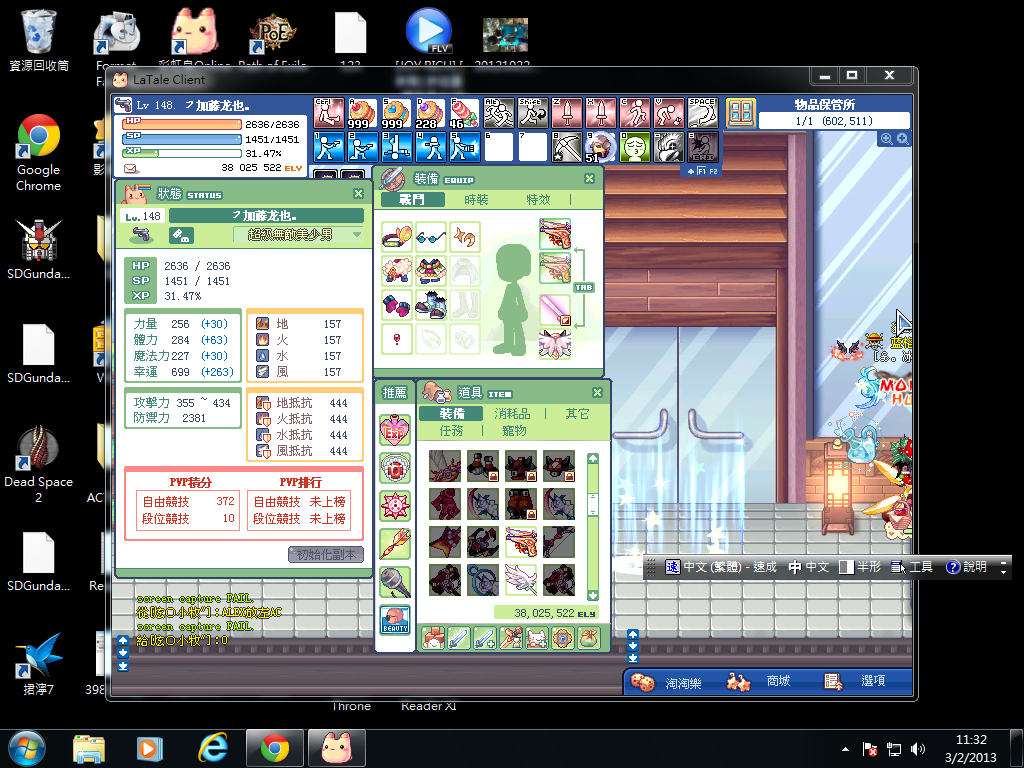
Task: Switch to the 時裝 tab in the equipment panel
Action: pyautogui.click(x=477, y=200)
